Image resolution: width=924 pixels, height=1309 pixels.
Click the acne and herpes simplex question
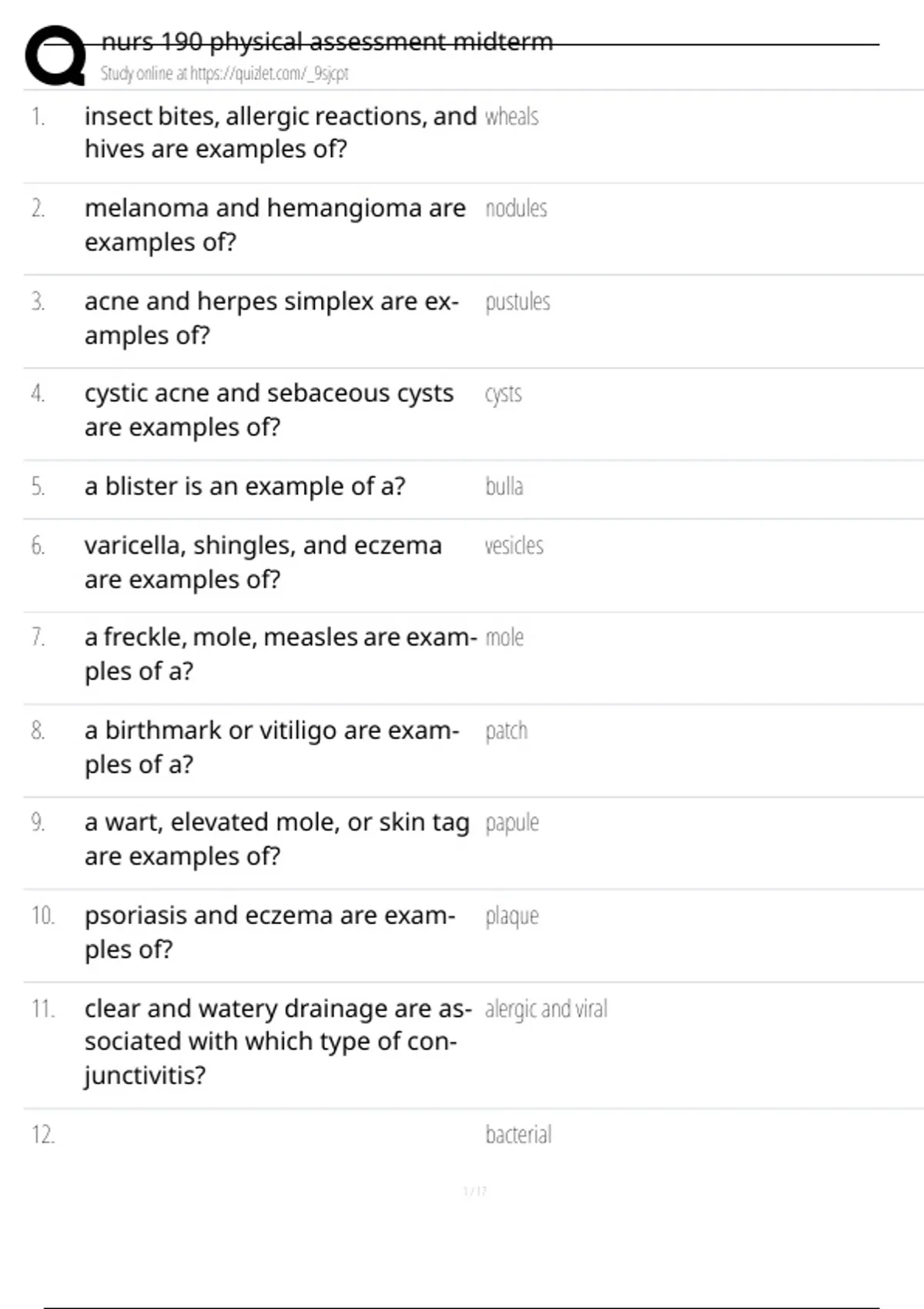[x=271, y=318]
